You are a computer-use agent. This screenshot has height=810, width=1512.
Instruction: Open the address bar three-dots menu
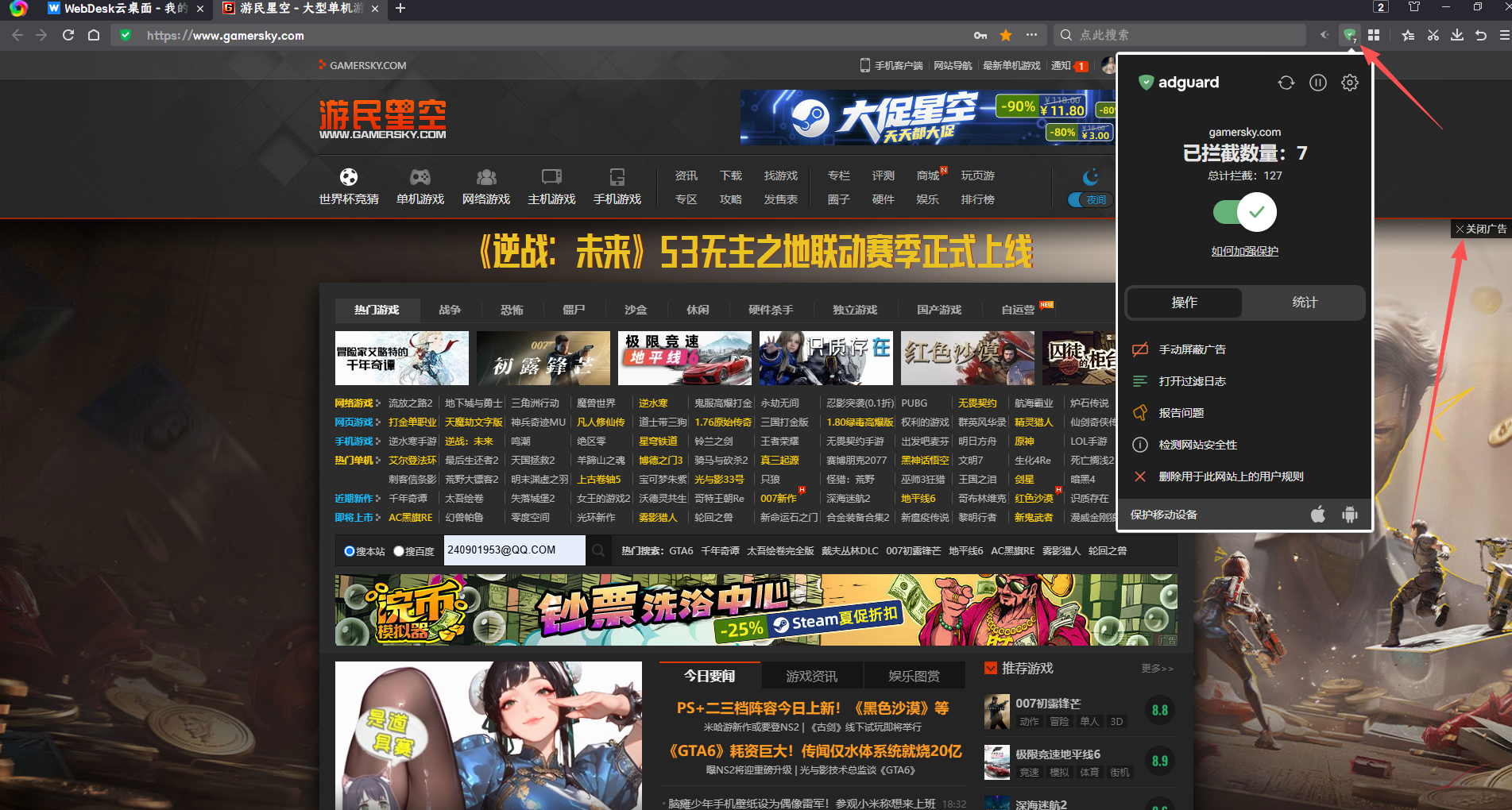(1031, 35)
